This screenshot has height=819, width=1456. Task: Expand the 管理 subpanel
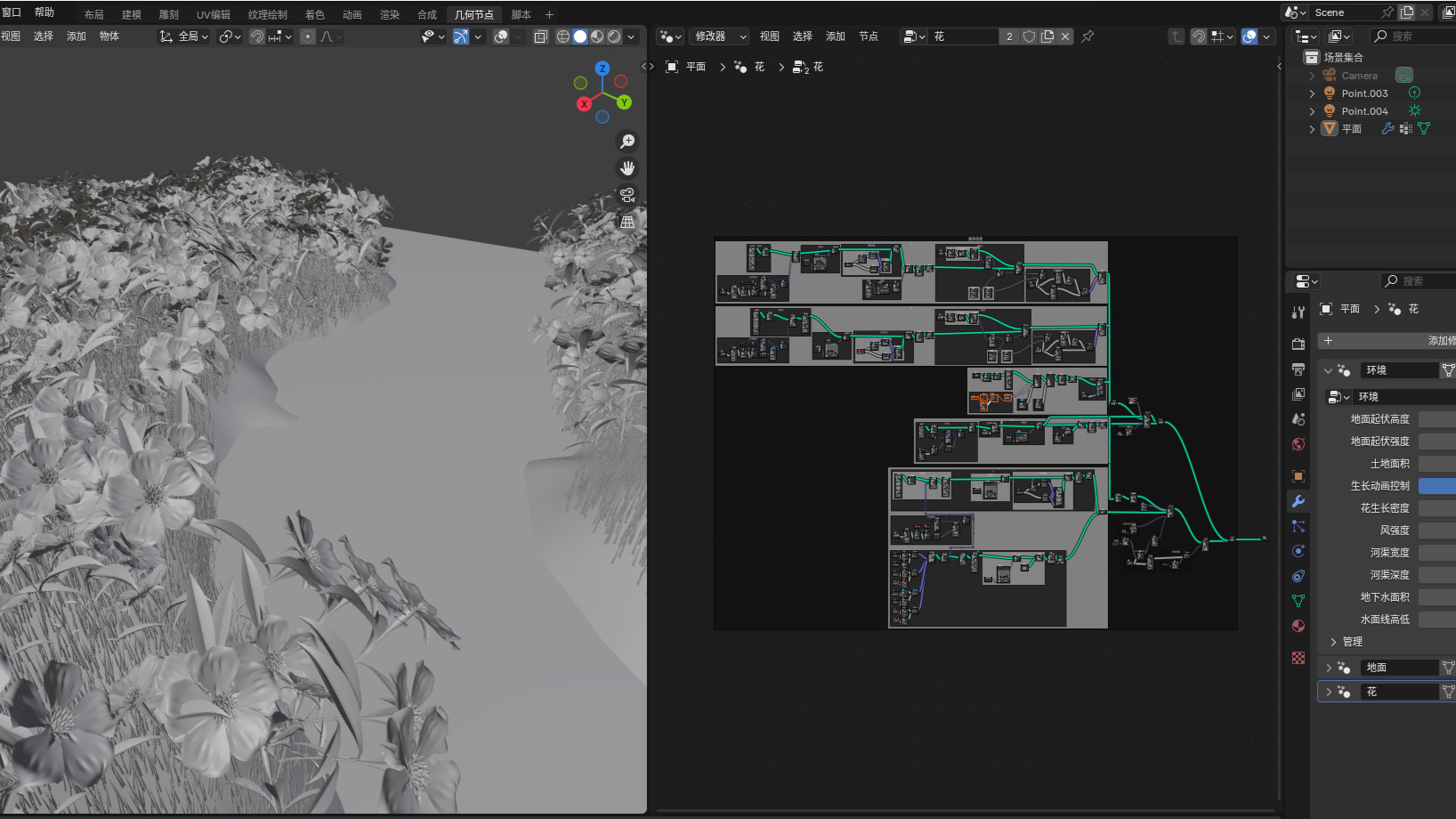1333,642
